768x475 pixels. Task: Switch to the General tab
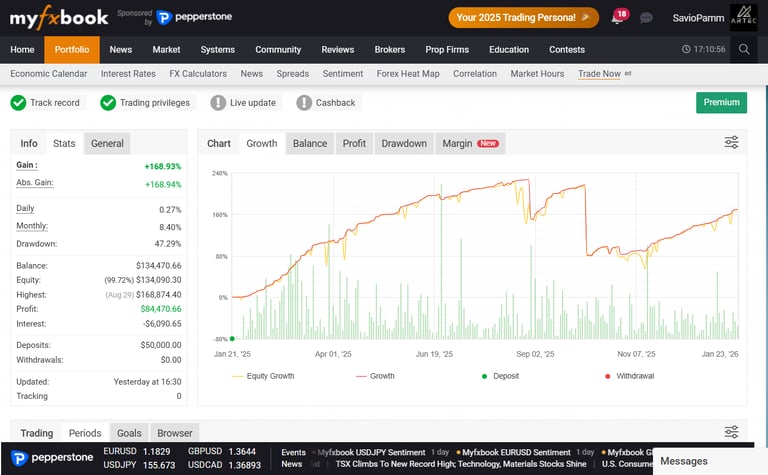[x=107, y=143]
